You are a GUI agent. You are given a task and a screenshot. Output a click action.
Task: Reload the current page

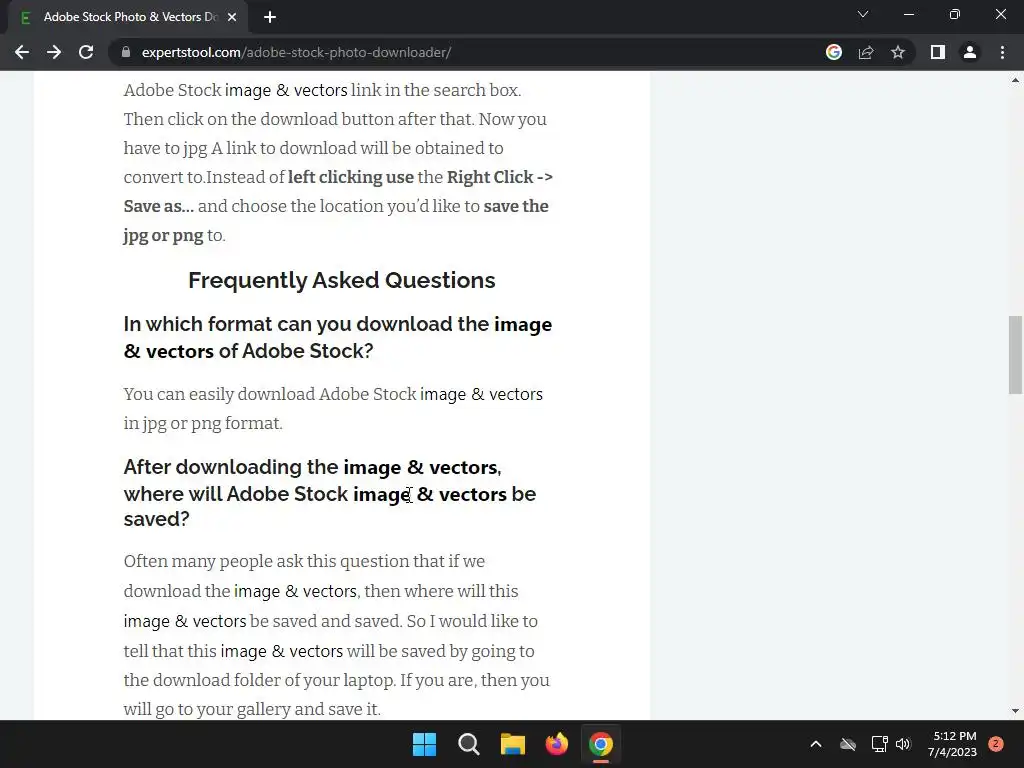(x=86, y=52)
